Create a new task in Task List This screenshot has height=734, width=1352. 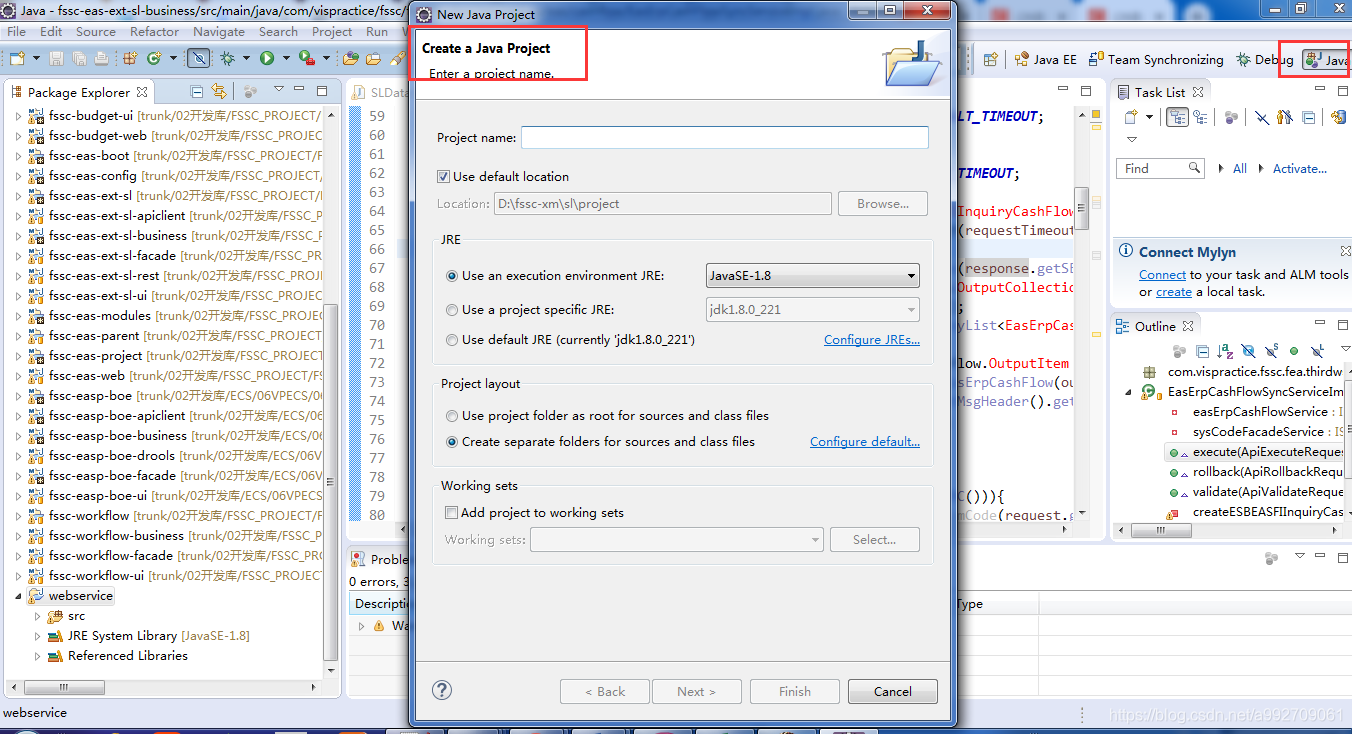coord(1130,117)
